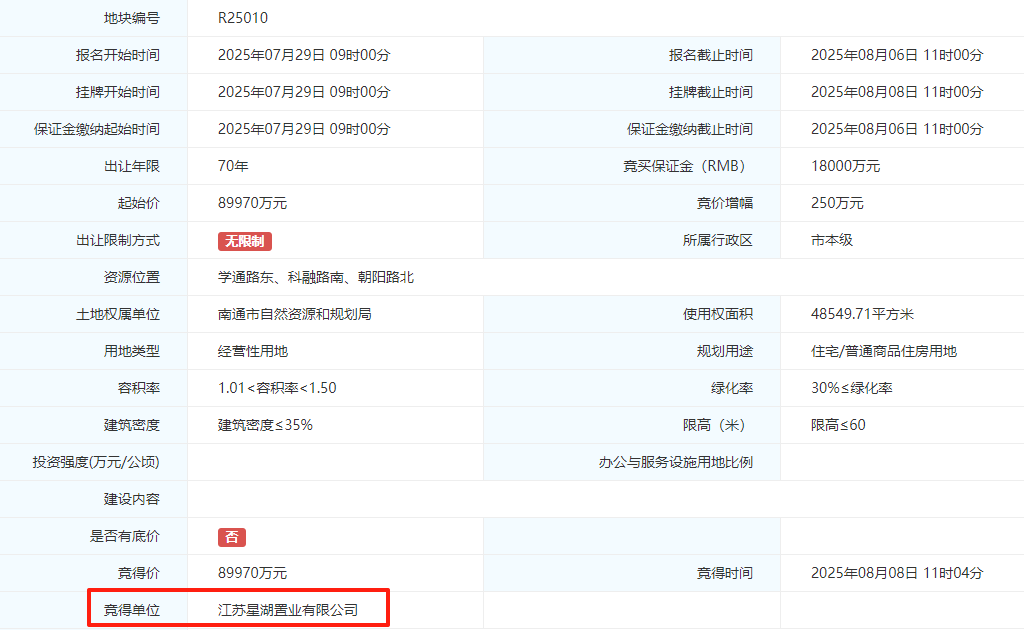Click the 挂牌截止时间 label
The height and width of the screenshot is (630, 1024).
click(x=711, y=92)
